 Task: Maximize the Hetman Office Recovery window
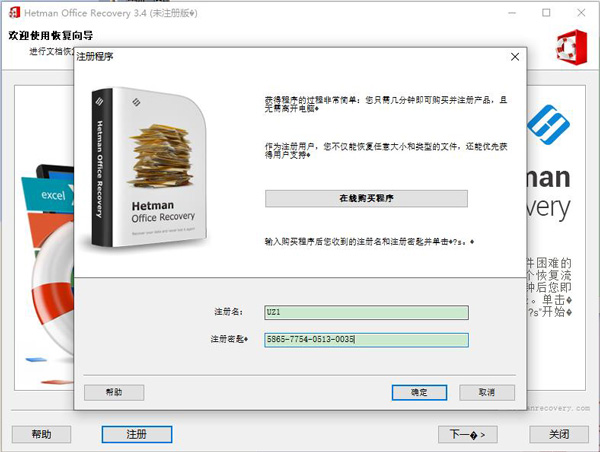pyautogui.click(x=546, y=13)
